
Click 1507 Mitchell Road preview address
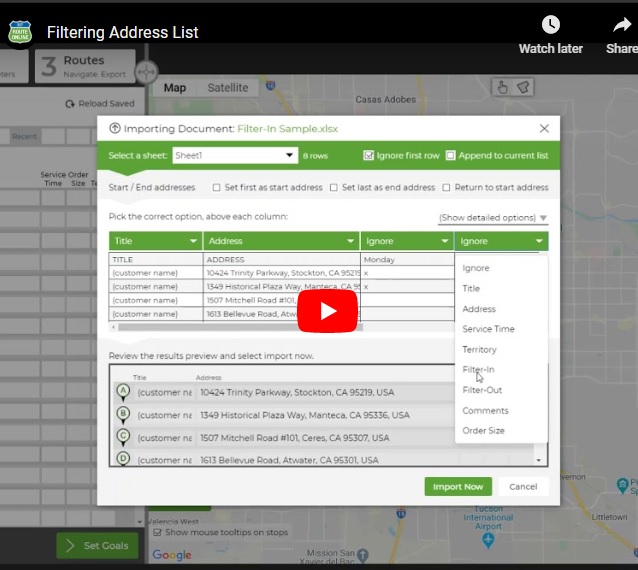tap(295, 438)
